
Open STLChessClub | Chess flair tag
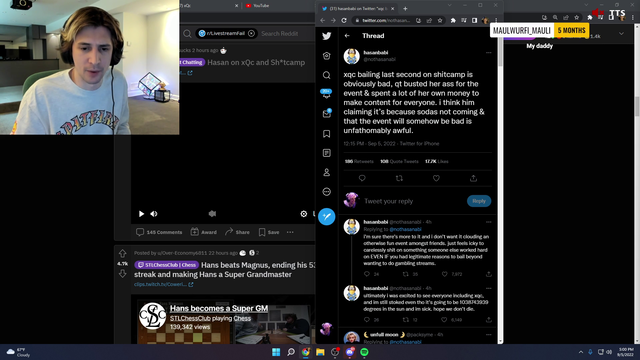click(167, 265)
